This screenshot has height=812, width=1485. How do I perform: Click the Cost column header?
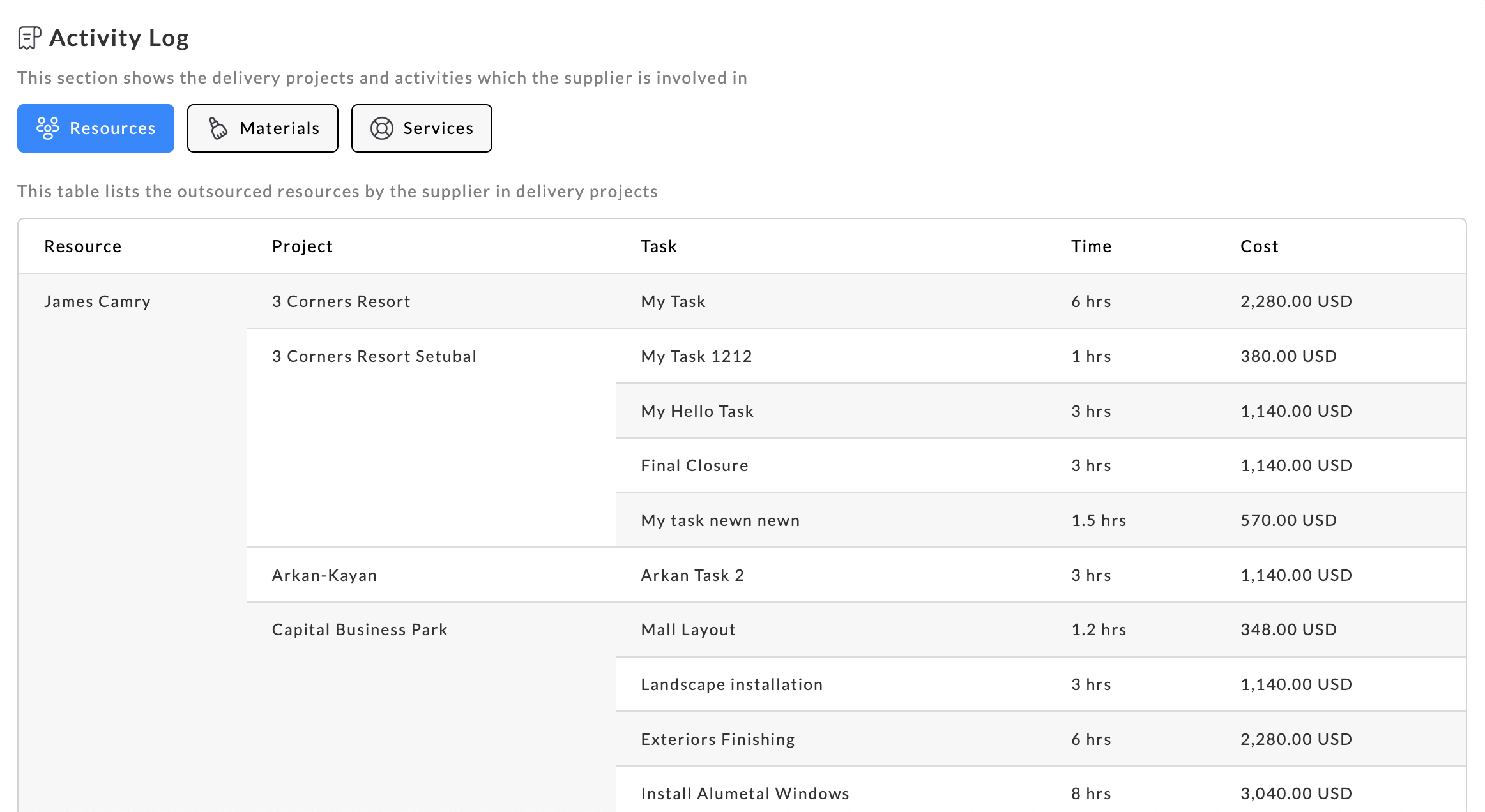[1259, 246]
